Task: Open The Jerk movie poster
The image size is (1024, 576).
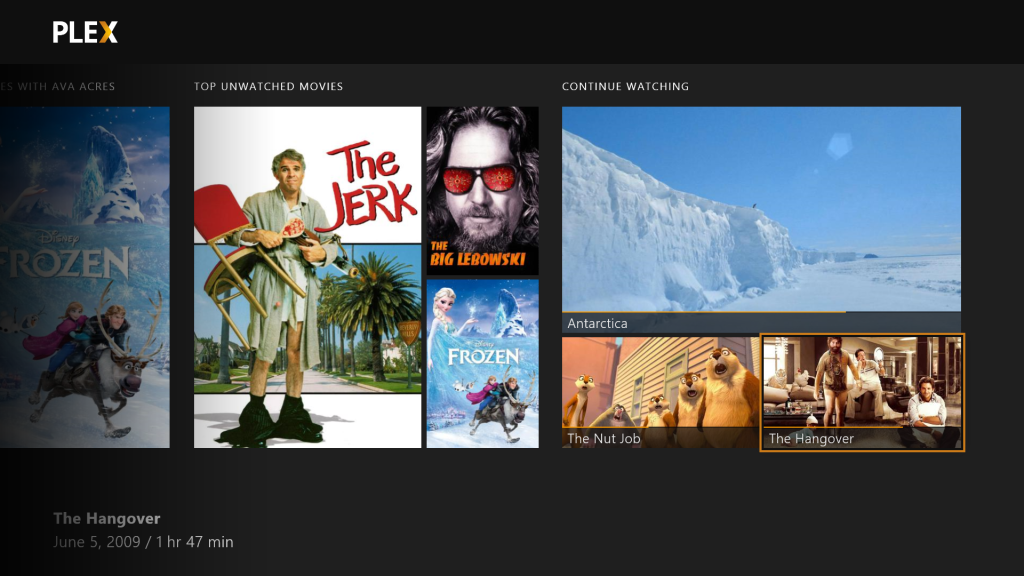Action: coord(308,277)
